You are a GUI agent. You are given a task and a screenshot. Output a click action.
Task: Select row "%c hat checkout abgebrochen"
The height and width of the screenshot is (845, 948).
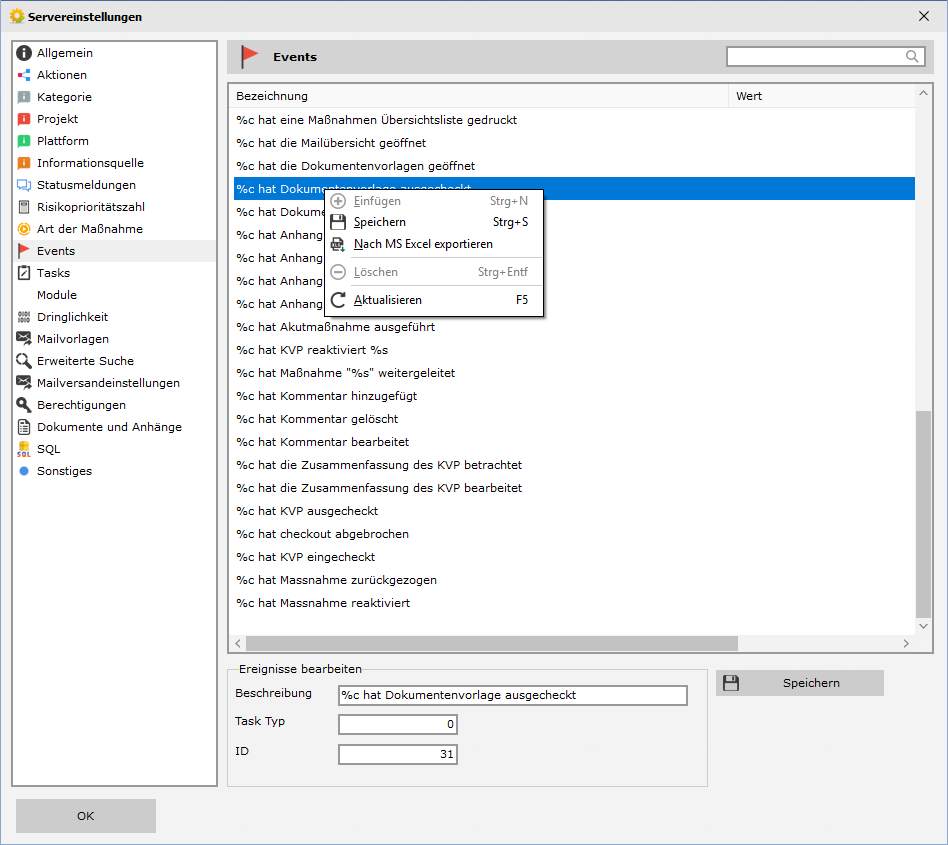(574, 534)
